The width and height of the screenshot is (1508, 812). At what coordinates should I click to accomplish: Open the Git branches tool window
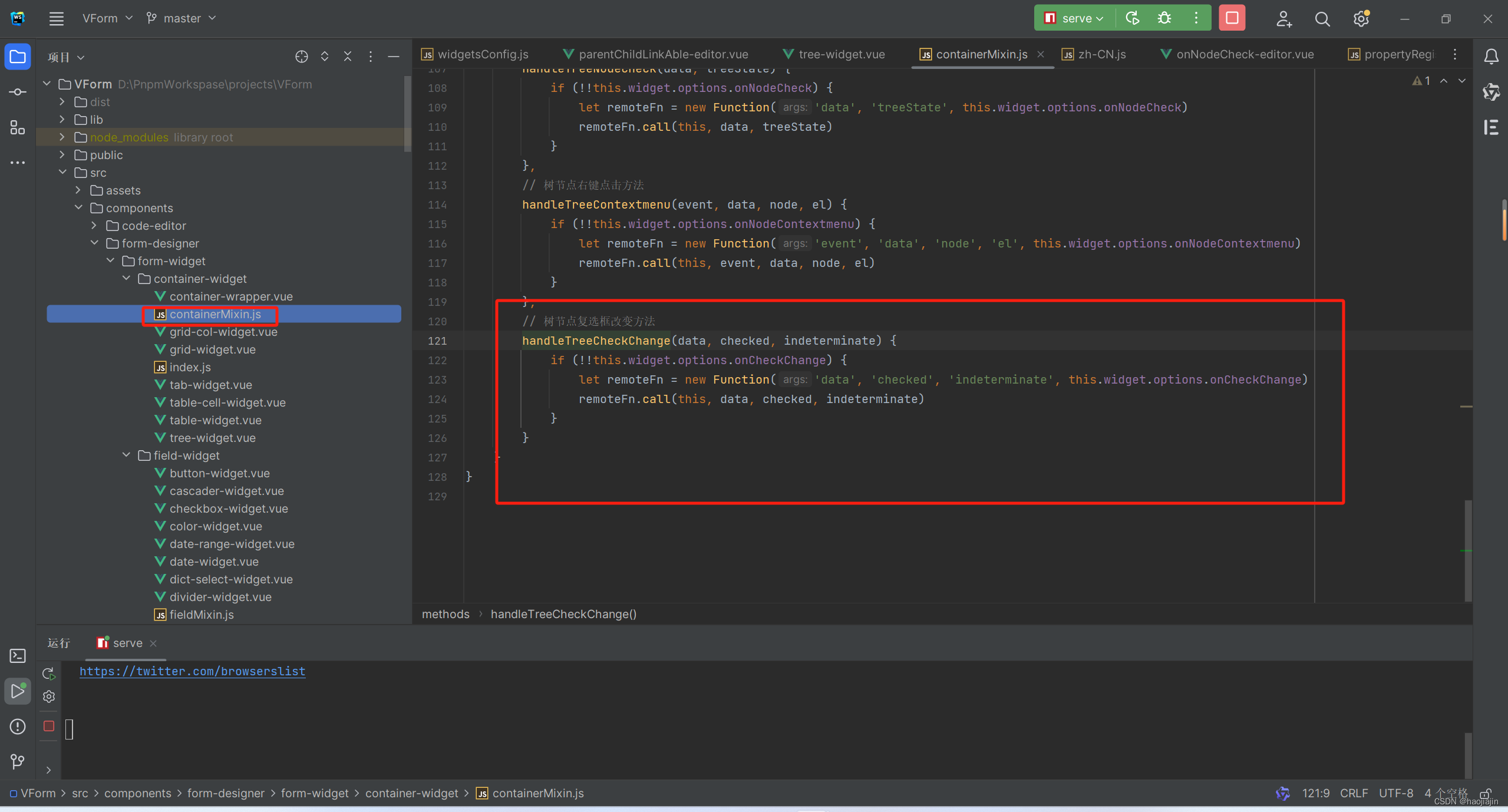[x=17, y=762]
